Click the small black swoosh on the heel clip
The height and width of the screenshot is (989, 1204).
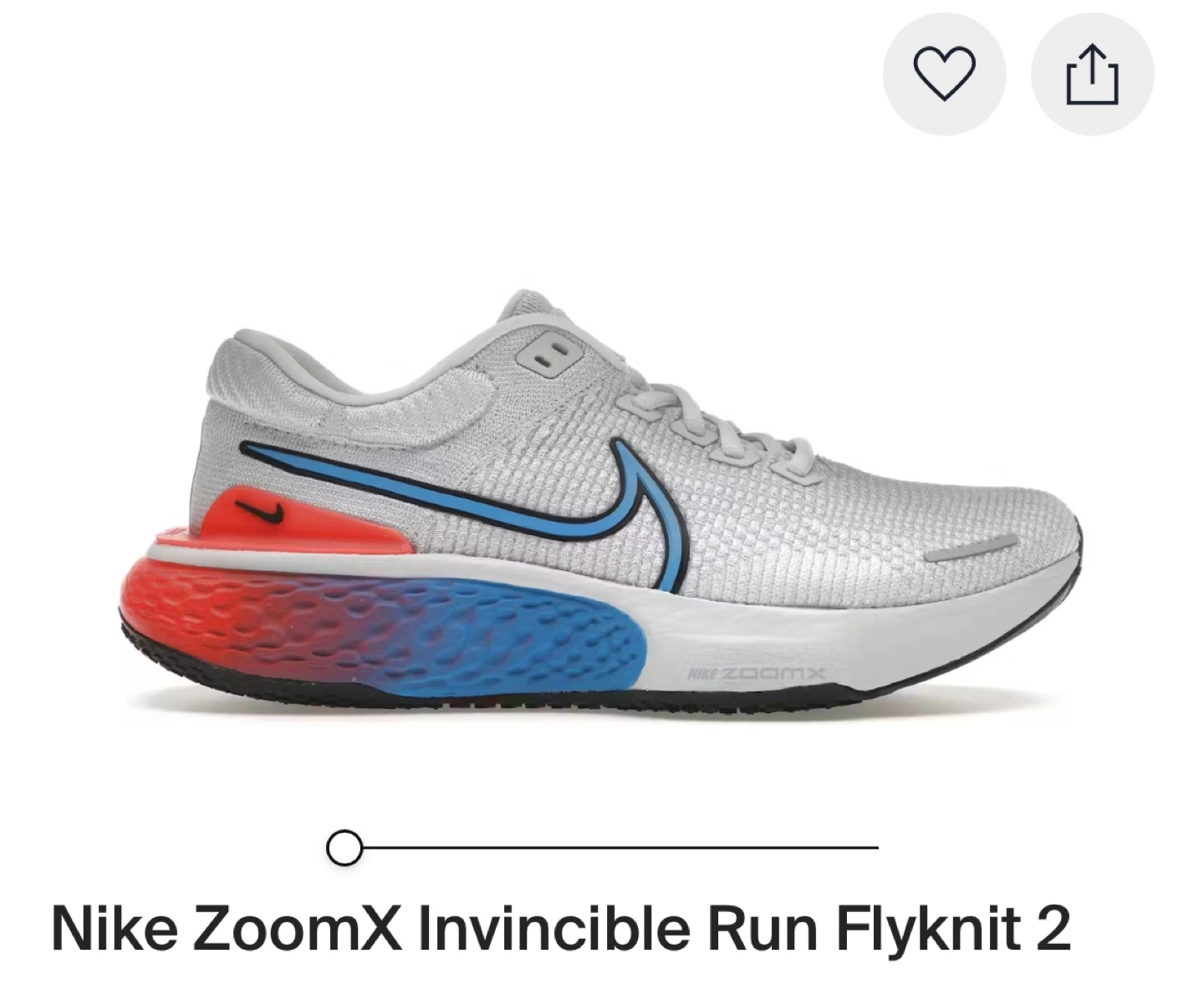[x=259, y=511]
